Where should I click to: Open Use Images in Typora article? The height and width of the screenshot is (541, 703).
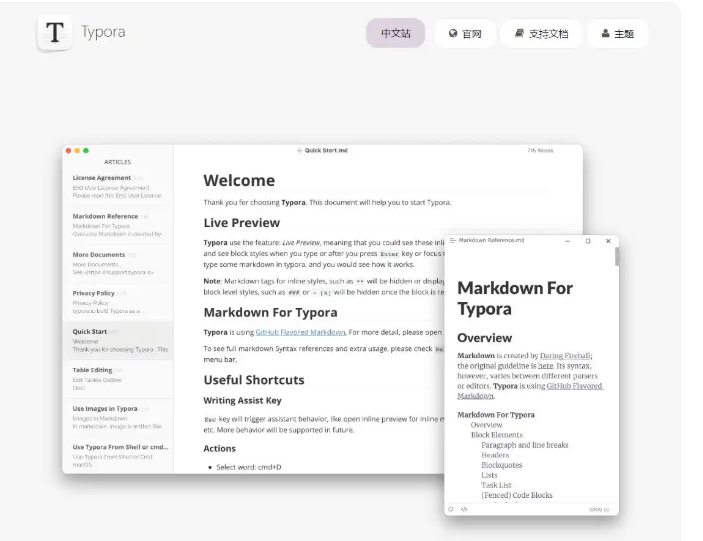coord(117,417)
